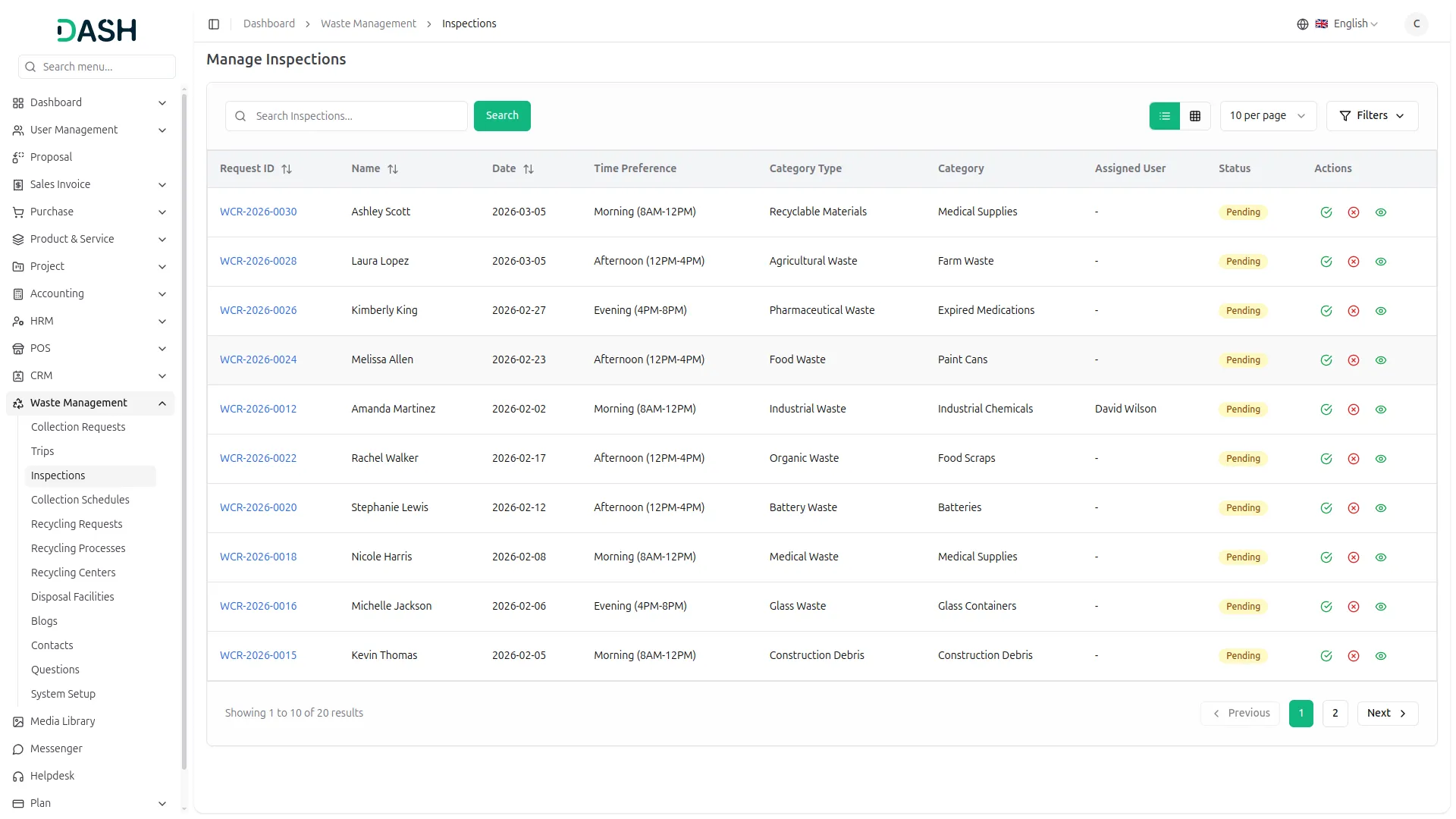
Task: Open Collection Schedules in sidebar
Action: (80, 500)
